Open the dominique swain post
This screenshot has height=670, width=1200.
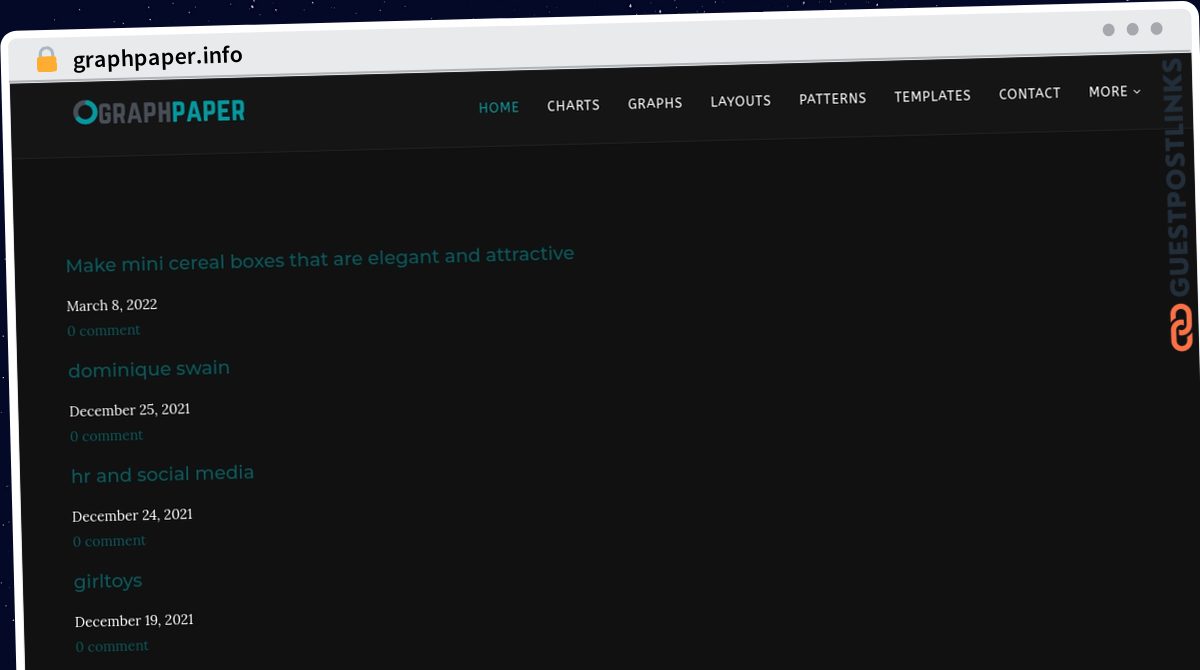point(149,369)
